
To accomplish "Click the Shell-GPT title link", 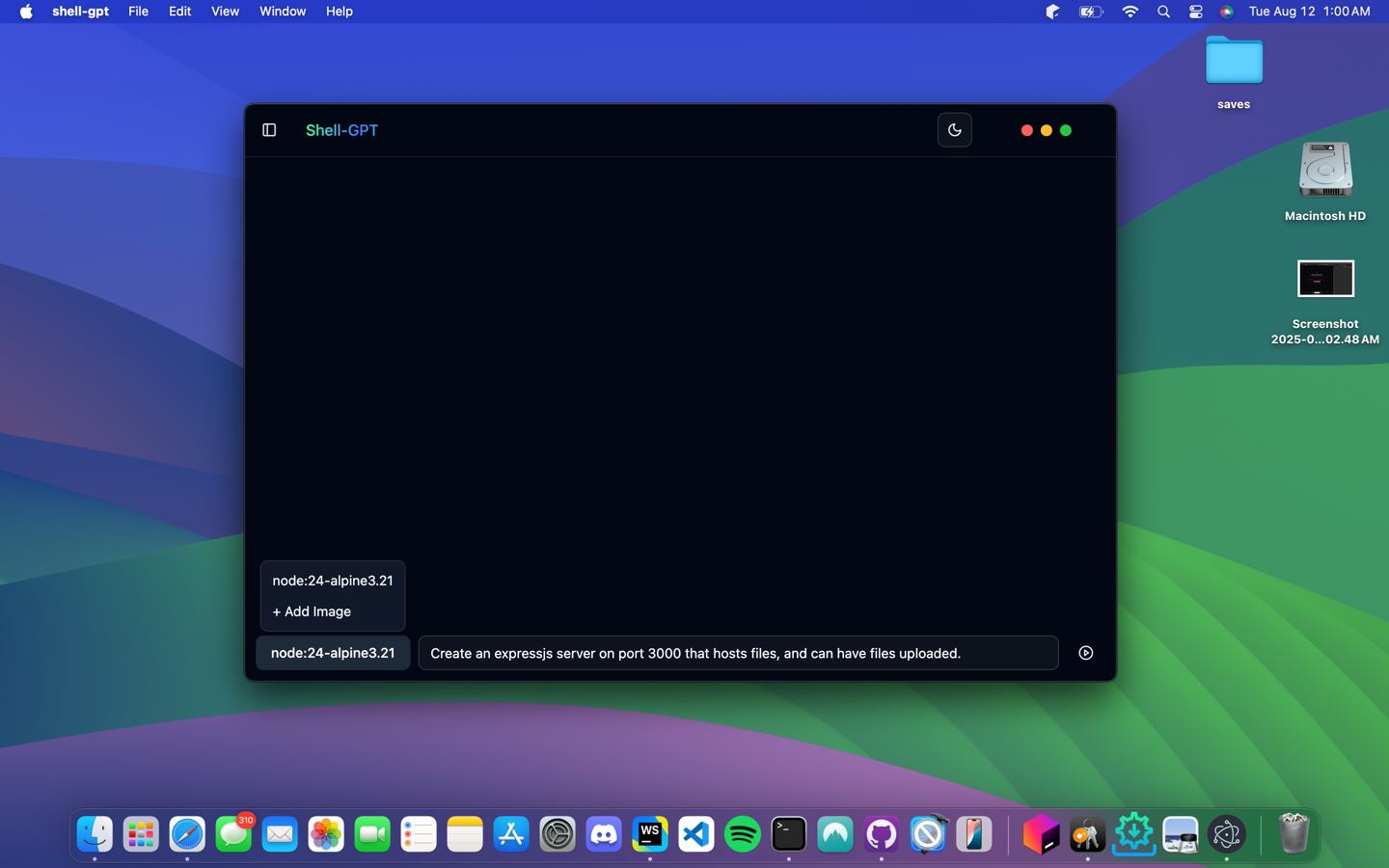I will point(341,130).
